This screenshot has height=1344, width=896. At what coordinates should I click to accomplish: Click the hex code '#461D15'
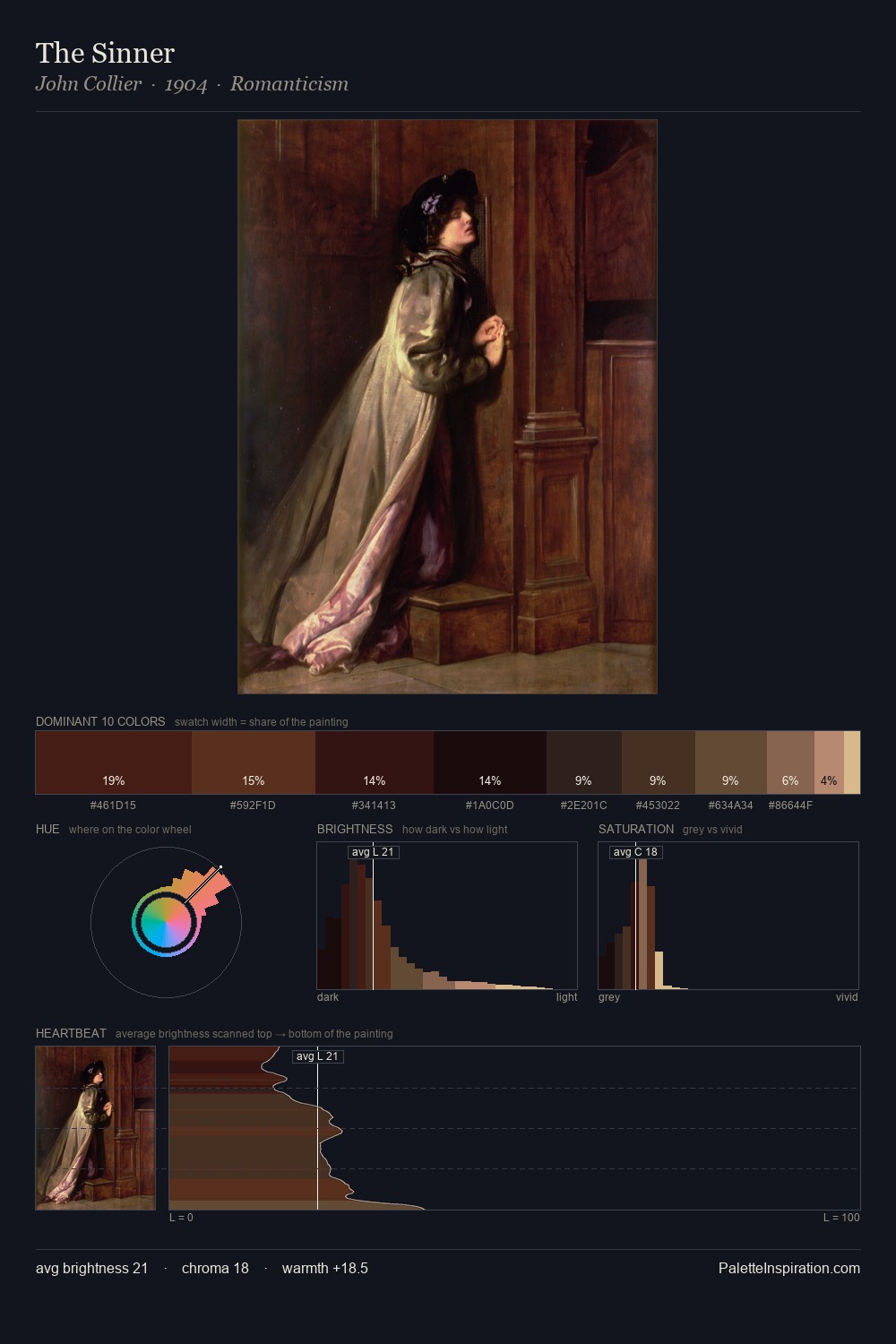point(114,806)
